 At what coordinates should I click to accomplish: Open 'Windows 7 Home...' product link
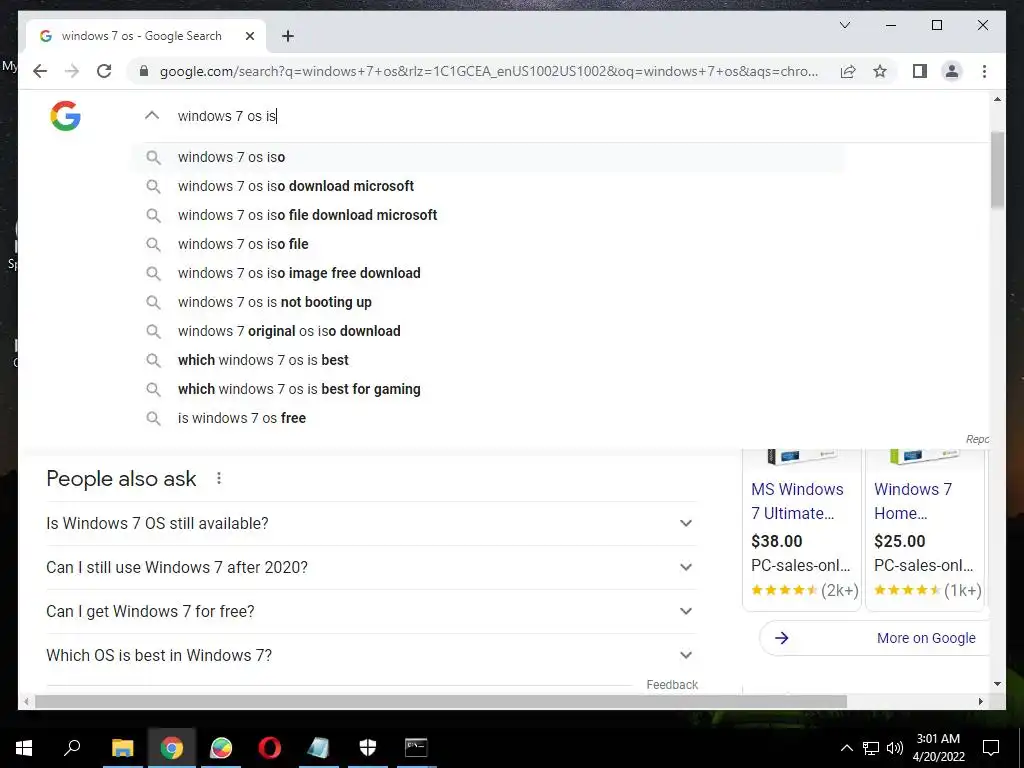pos(913,502)
